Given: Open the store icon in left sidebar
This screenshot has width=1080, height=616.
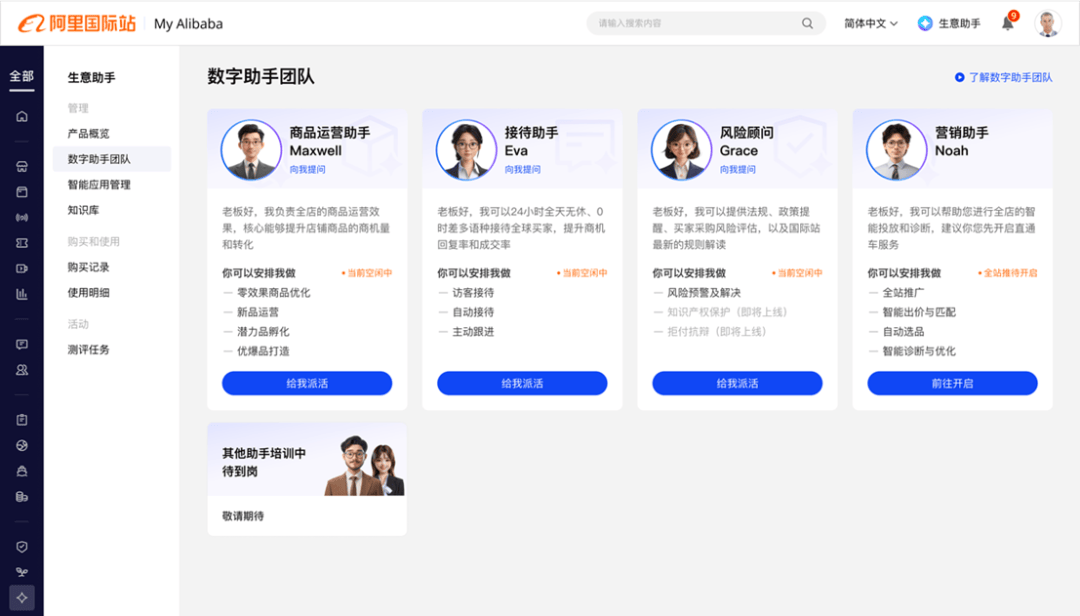Looking at the screenshot, I should (22, 167).
